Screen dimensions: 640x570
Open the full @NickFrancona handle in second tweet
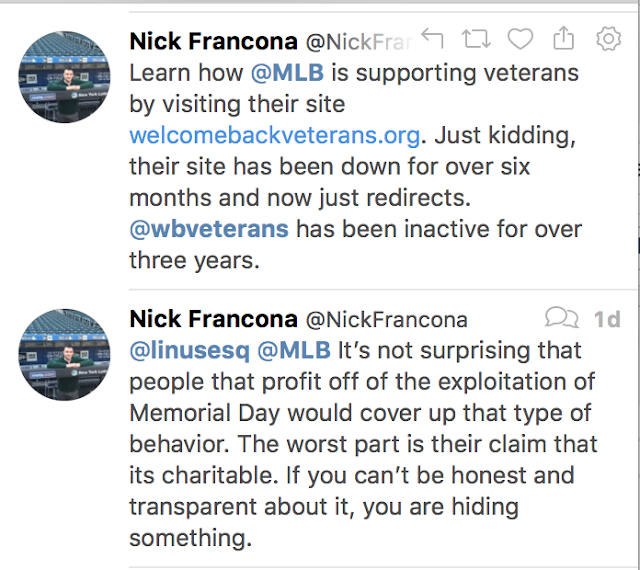tap(386, 320)
